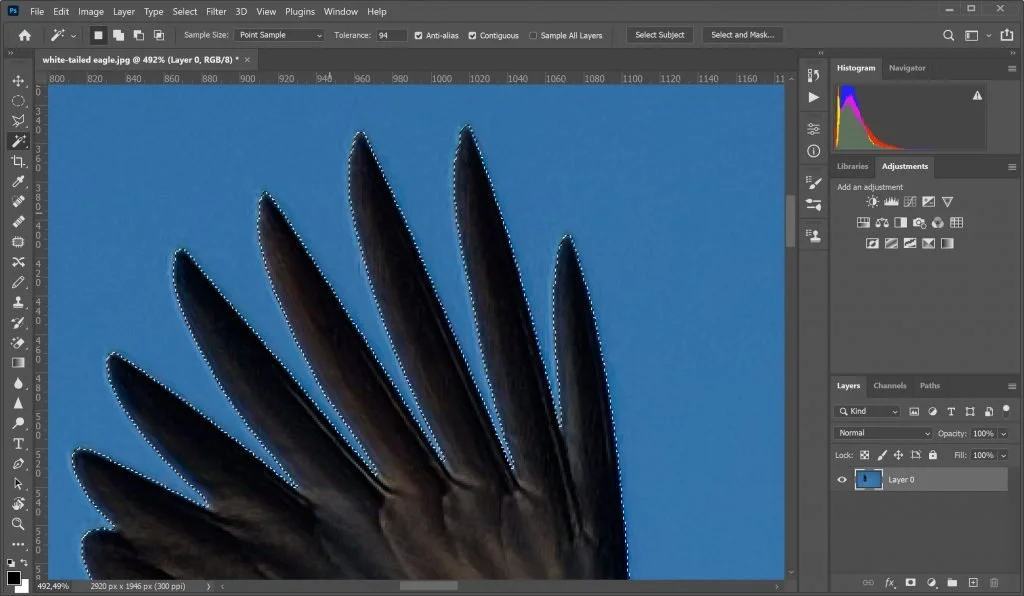Hide Layer 0 with the eye toggle
The image size is (1024, 596).
tap(842, 479)
